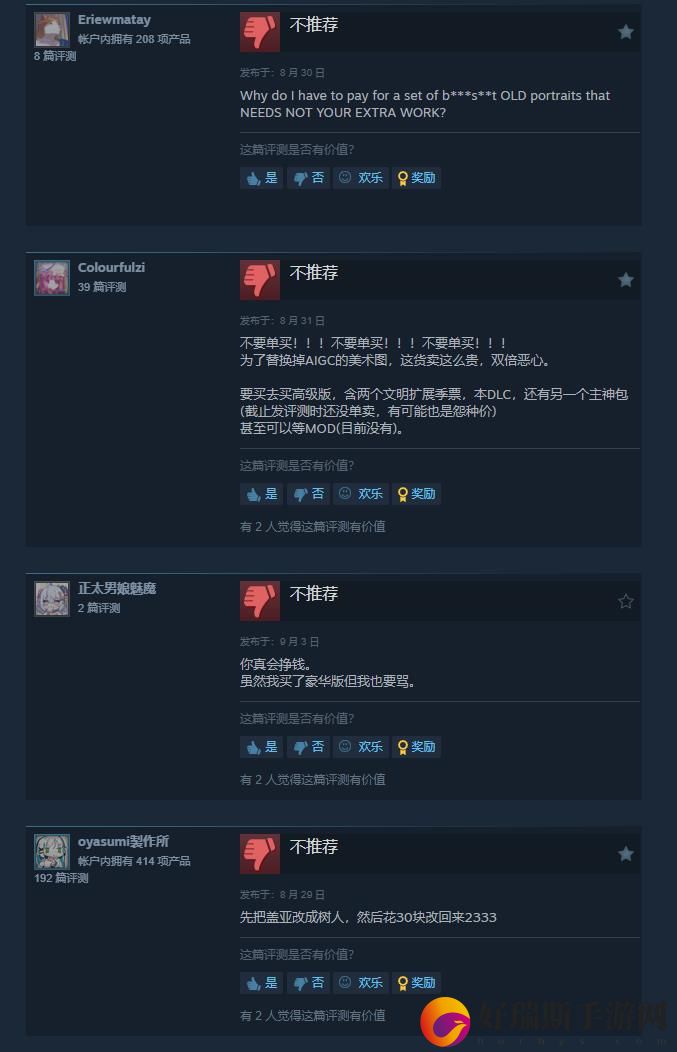Open 正太男娘魅魔's avatar thumbnail
Viewport: 677px width, 1052px height.
[x=52, y=598]
